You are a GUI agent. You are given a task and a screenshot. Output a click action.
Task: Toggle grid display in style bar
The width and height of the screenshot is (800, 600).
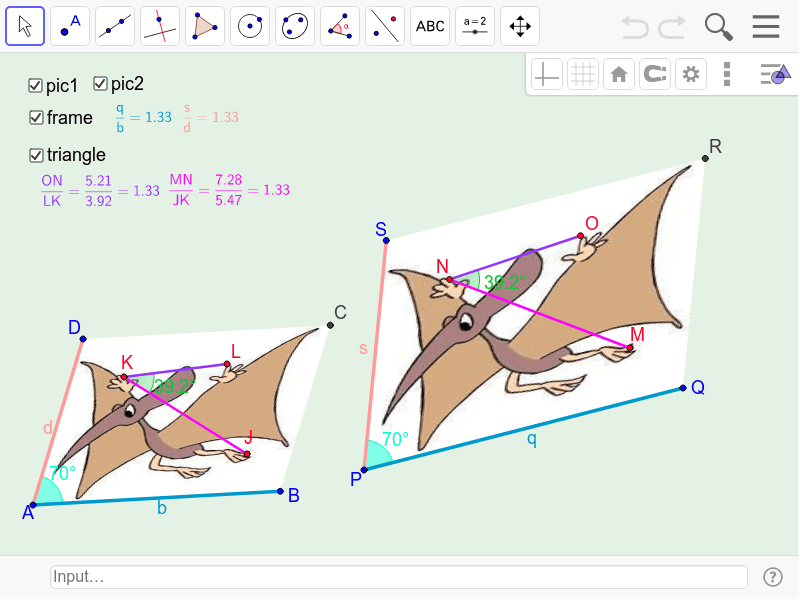(583, 74)
